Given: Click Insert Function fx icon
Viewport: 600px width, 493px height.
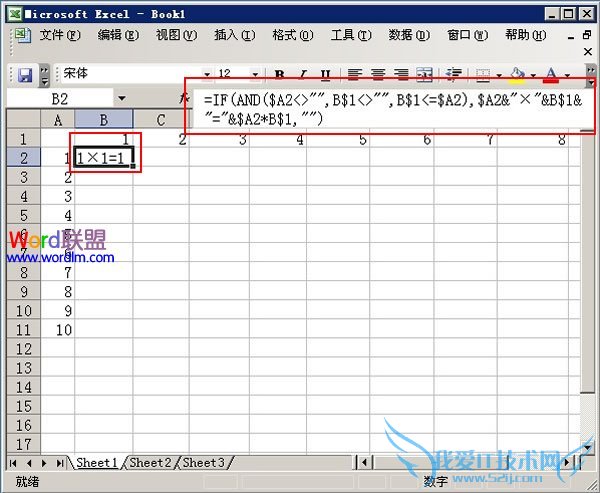Looking at the screenshot, I should [184, 99].
